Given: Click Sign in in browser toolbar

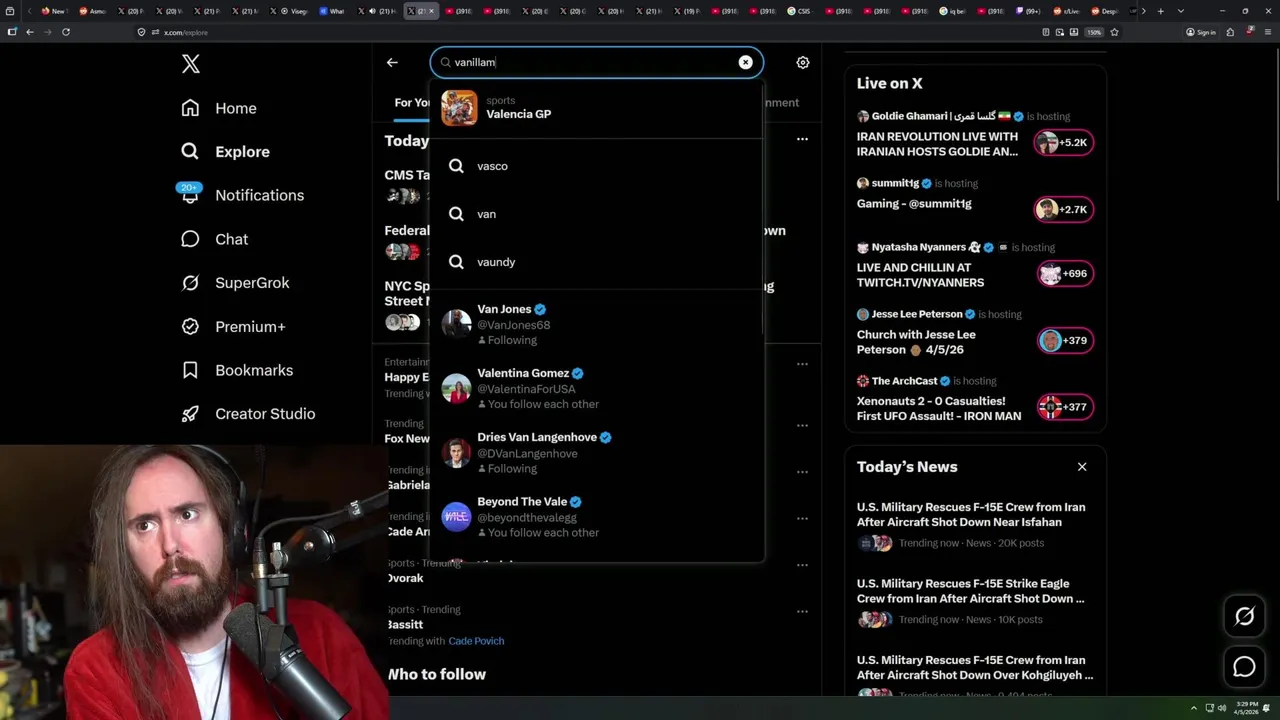Looking at the screenshot, I should tap(1201, 32).
